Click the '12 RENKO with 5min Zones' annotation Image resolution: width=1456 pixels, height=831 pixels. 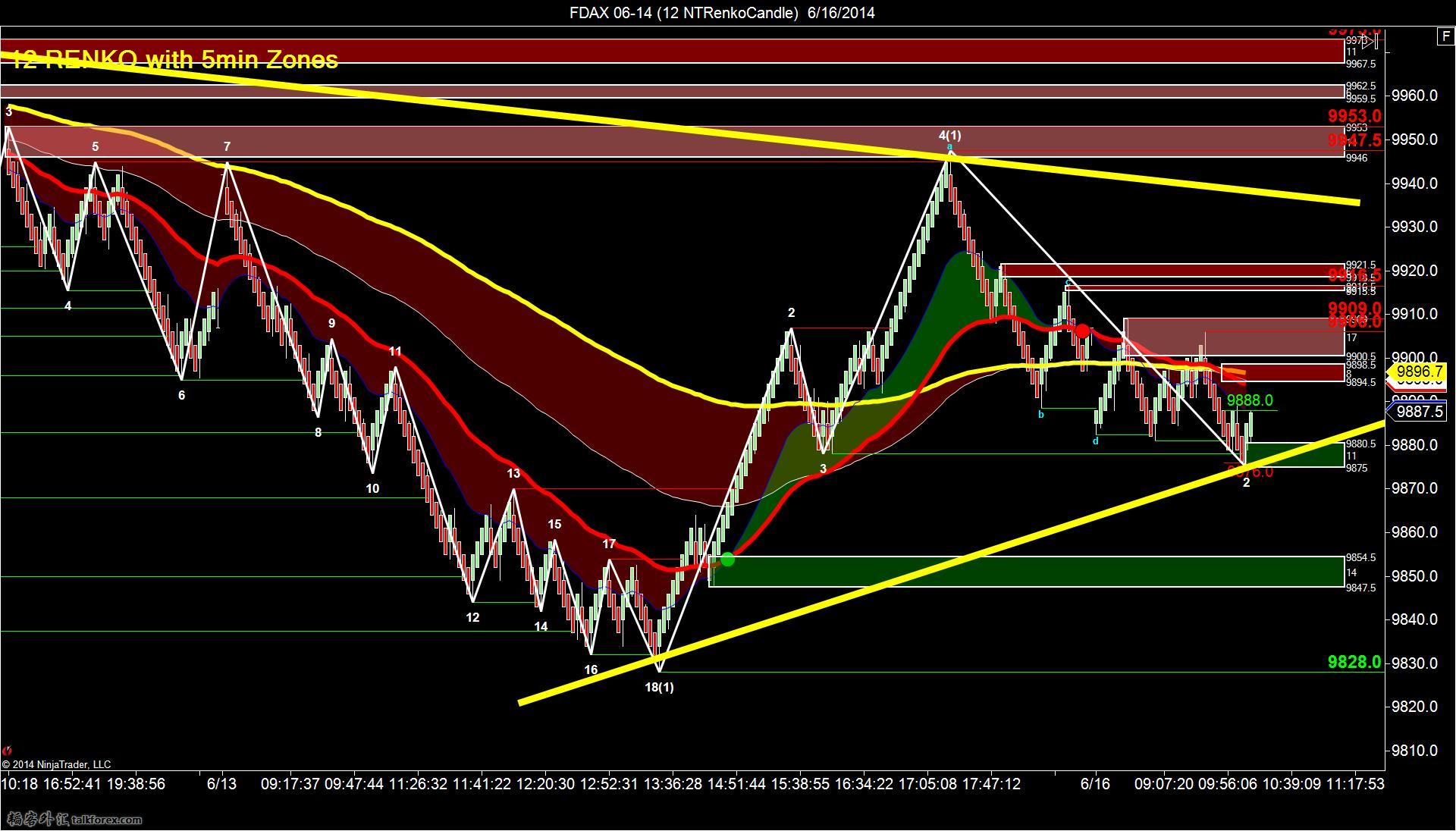tap(175, 60)
